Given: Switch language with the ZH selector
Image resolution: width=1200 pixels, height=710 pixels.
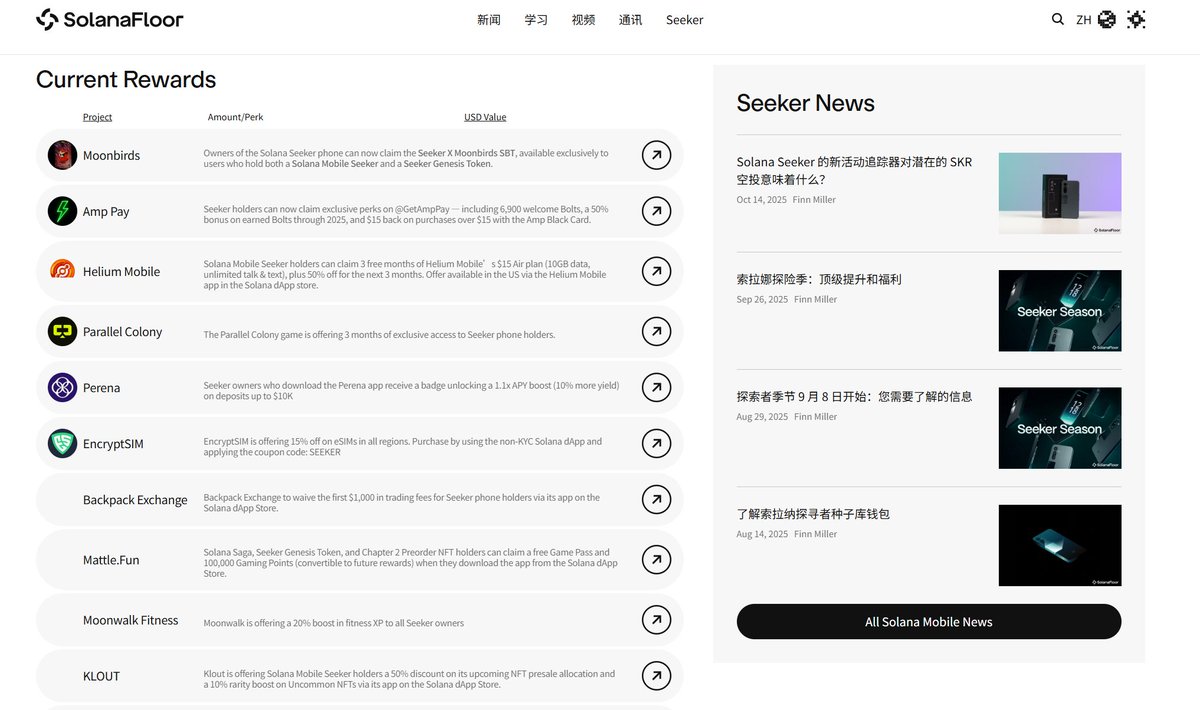Looking at the screenshot, I should (x=1084, y=19).
